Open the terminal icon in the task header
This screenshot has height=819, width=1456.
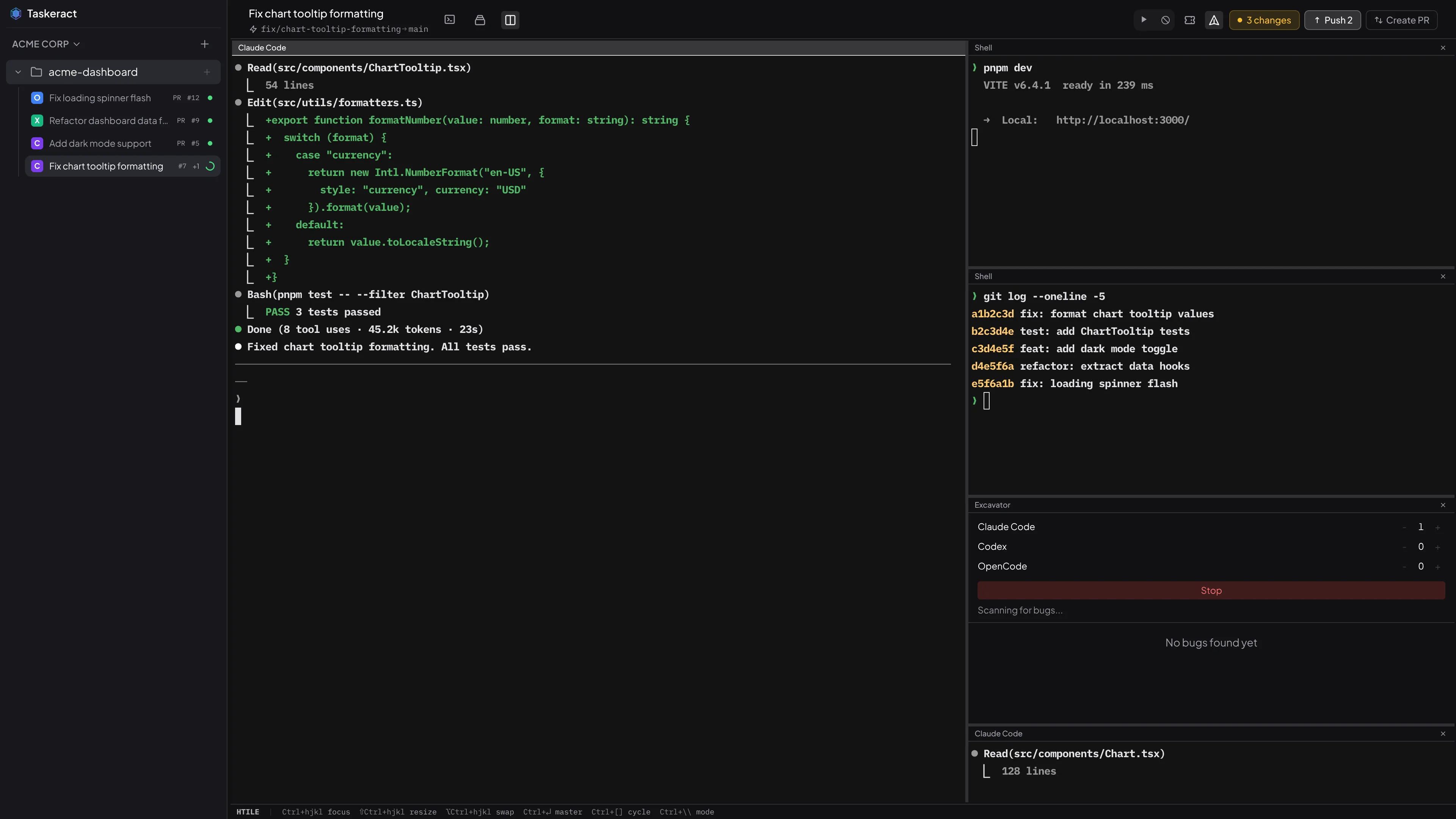[x=449, y=20]
